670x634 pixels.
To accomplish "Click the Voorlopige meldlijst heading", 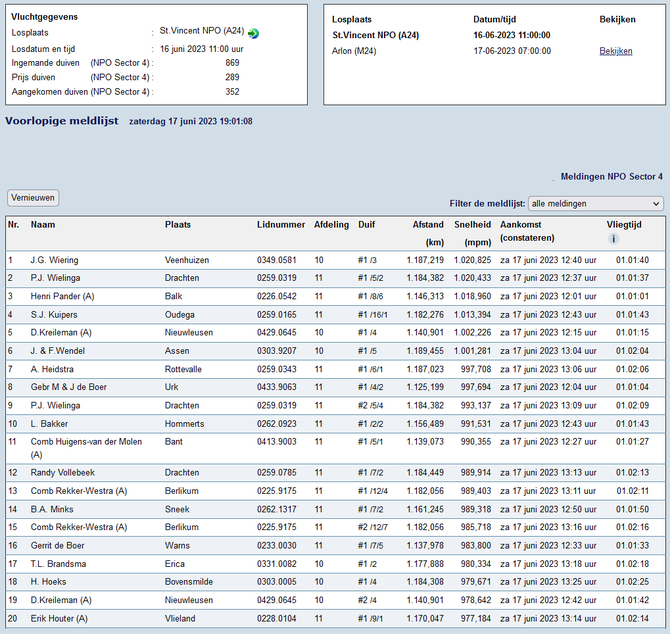I will (62, 121).
